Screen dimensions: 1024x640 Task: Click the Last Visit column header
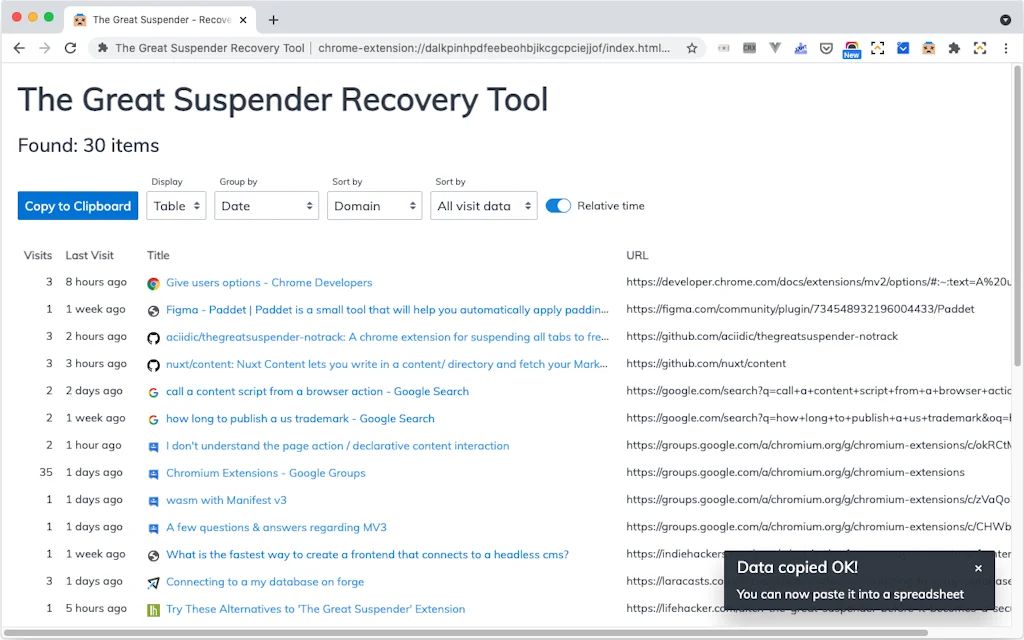(89, 255)
